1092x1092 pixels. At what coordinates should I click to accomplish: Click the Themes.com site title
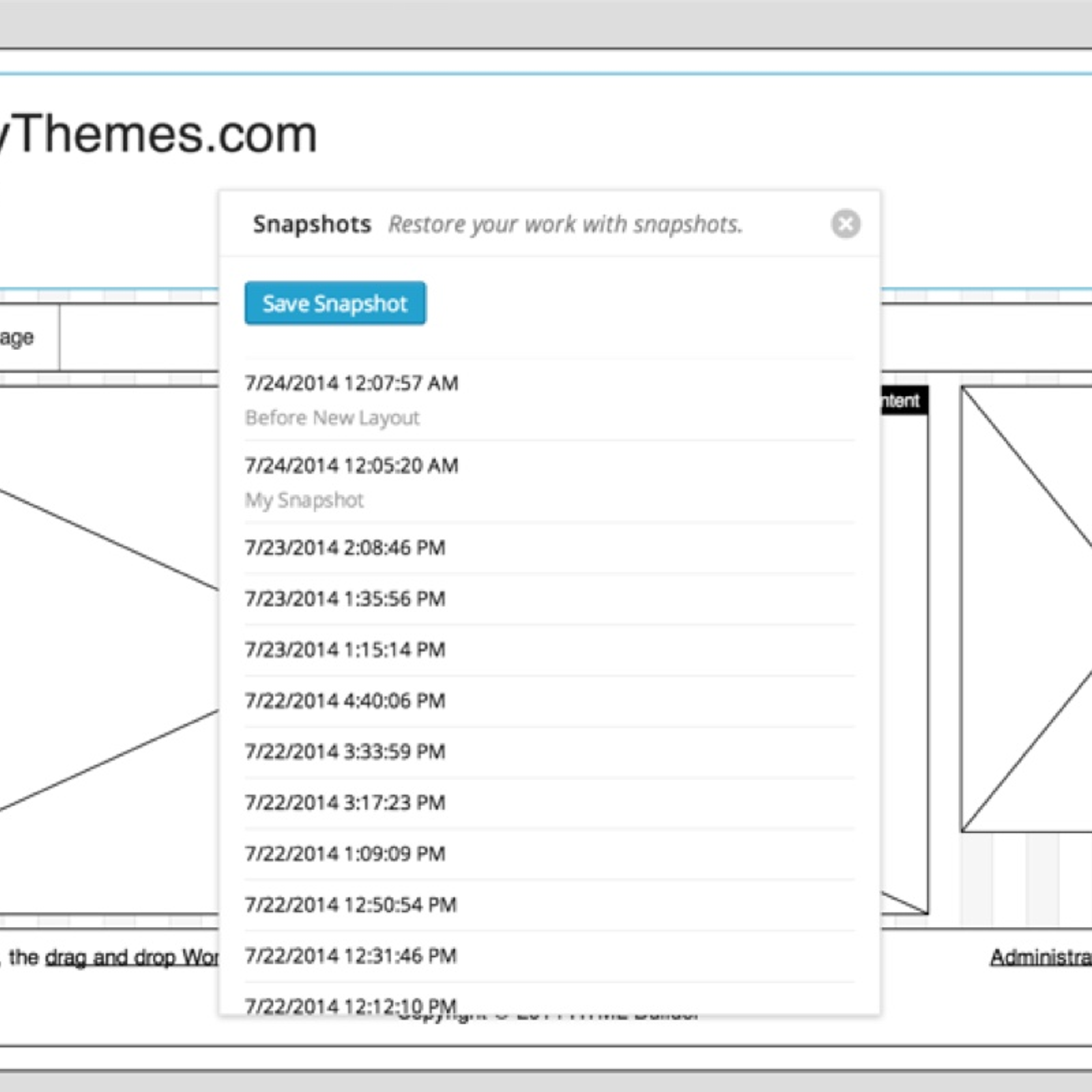[158, 134]
